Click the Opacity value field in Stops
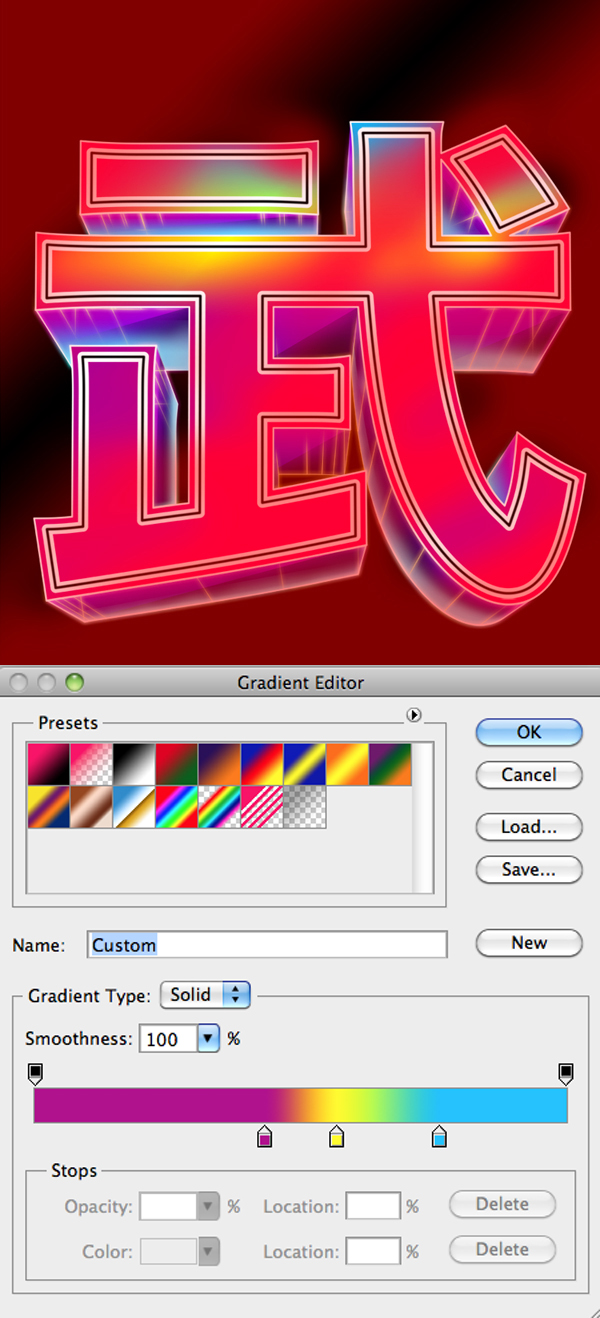This screenshot has height=1318, width=600. [167, 1206]
